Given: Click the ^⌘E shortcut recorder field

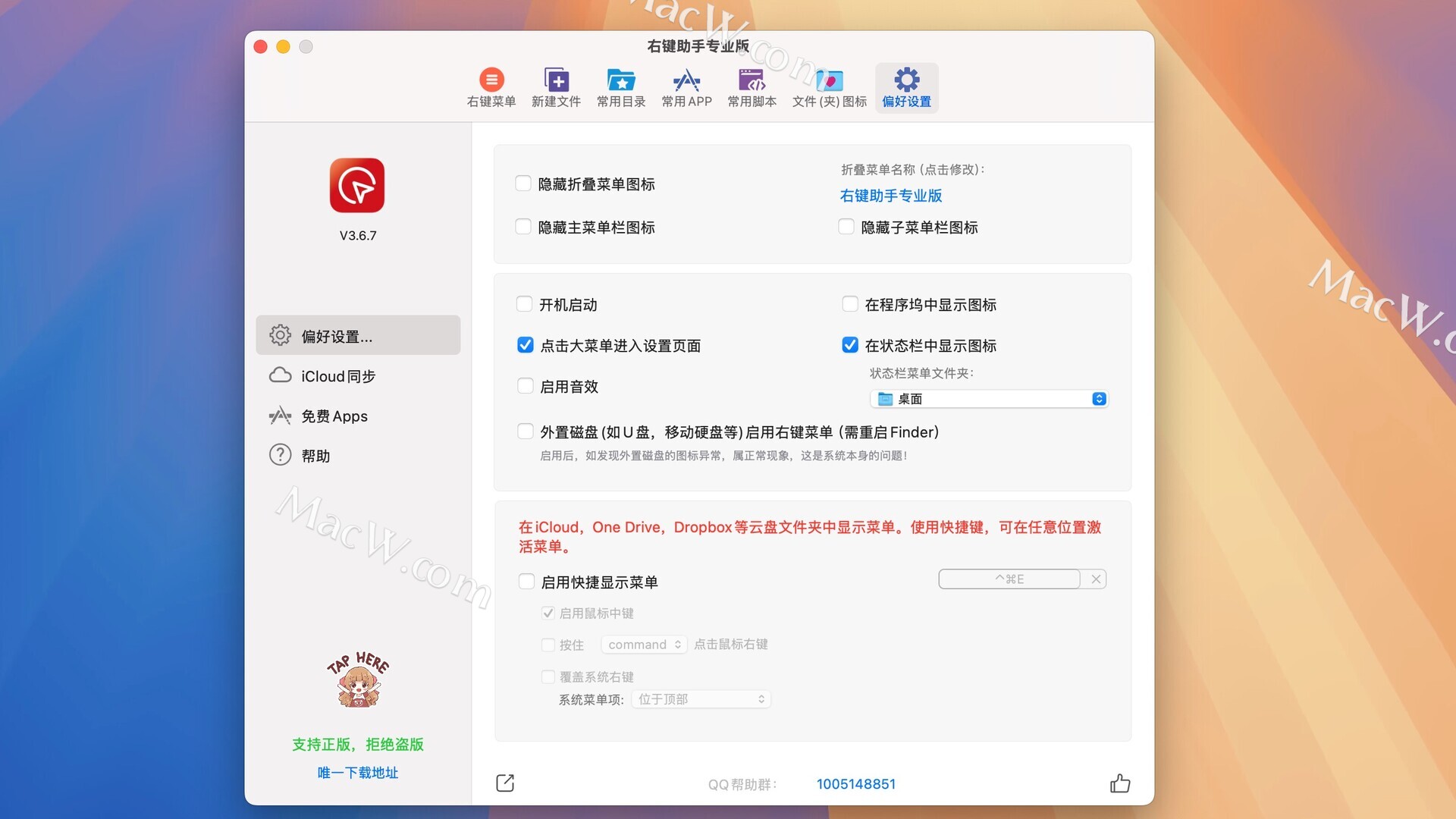Looking at the screenshot, I should [x=1009, y=579].
